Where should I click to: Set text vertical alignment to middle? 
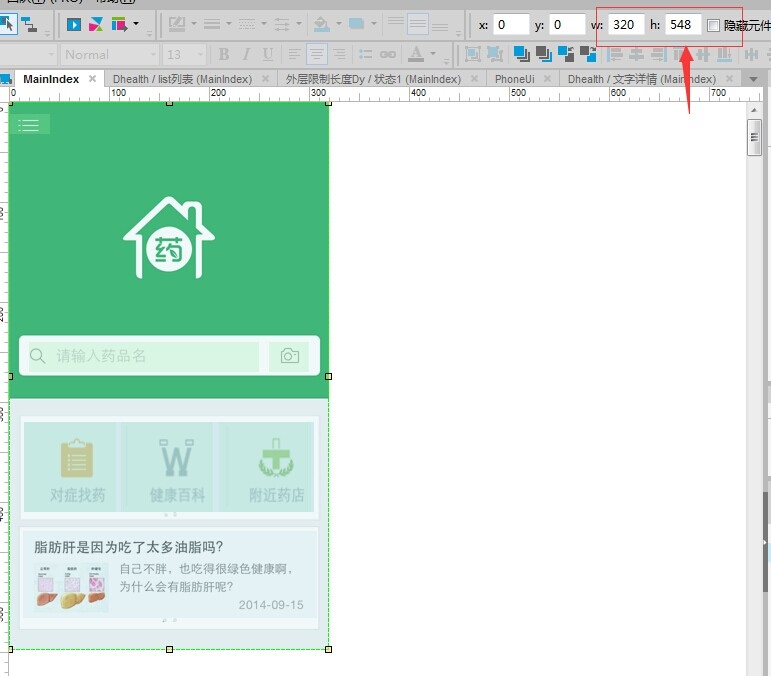(418, 24)
